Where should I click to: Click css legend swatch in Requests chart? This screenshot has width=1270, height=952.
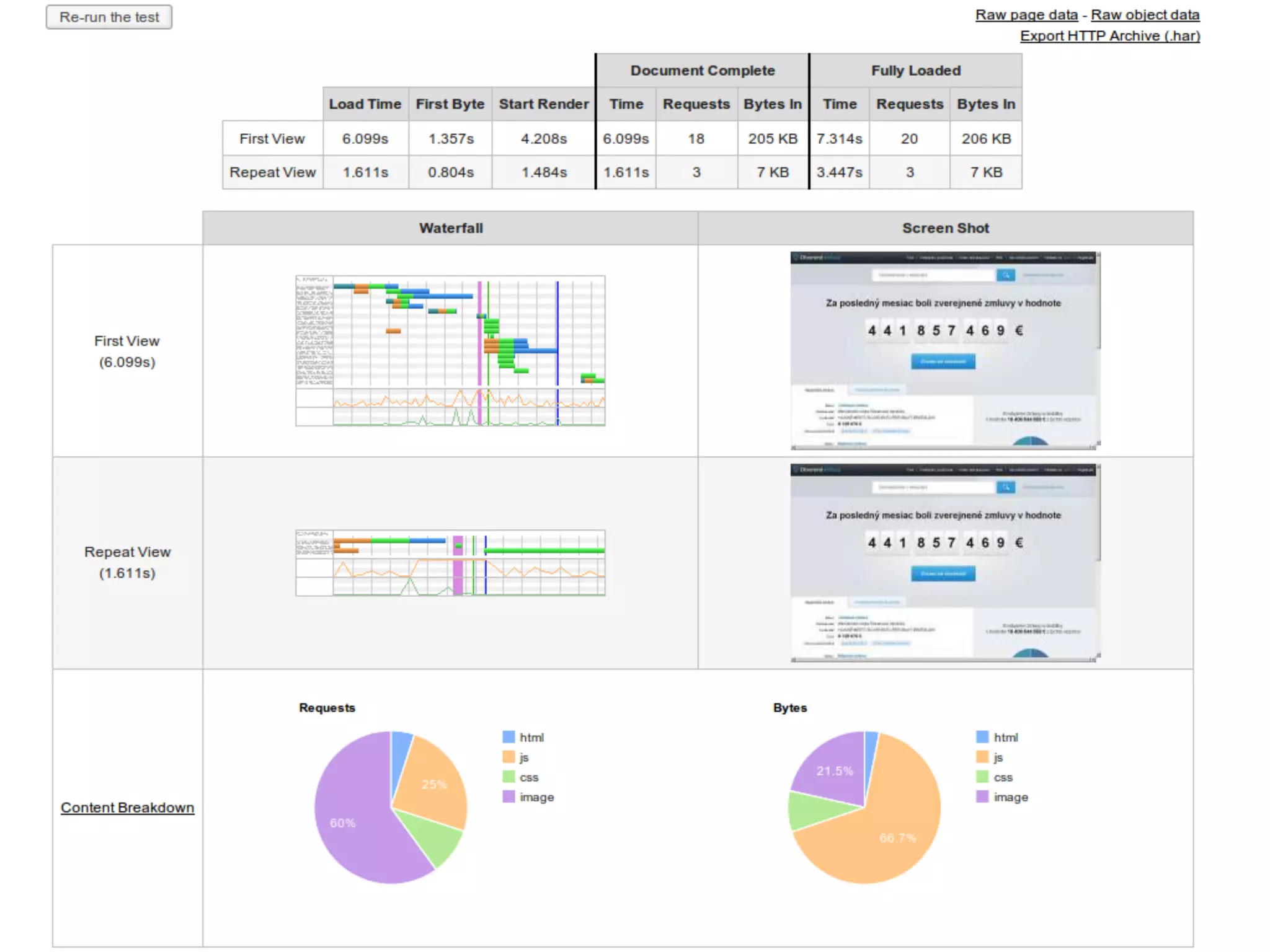pyautogui.click(x=508, y=777)
